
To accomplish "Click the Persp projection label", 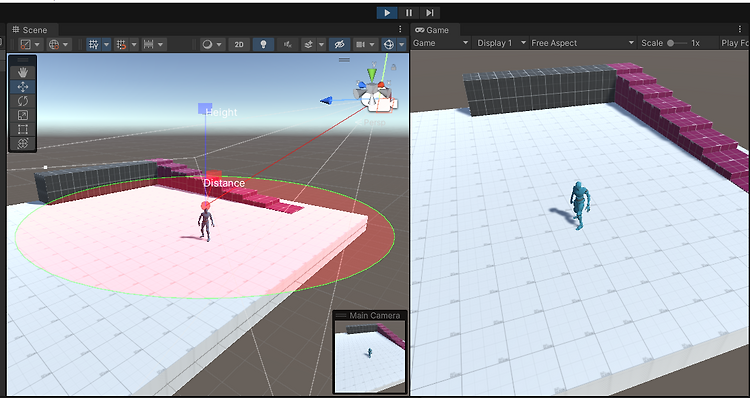I will pos(374,122).
